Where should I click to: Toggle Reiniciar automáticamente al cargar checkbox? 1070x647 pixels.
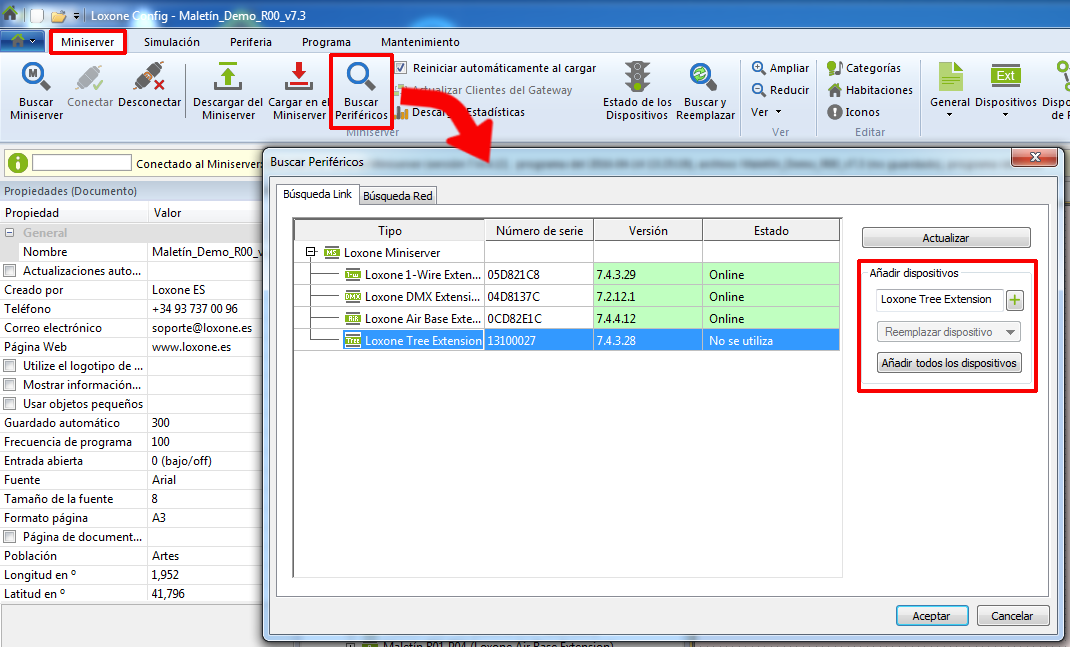pyautogui.click(x=401, y=68)
